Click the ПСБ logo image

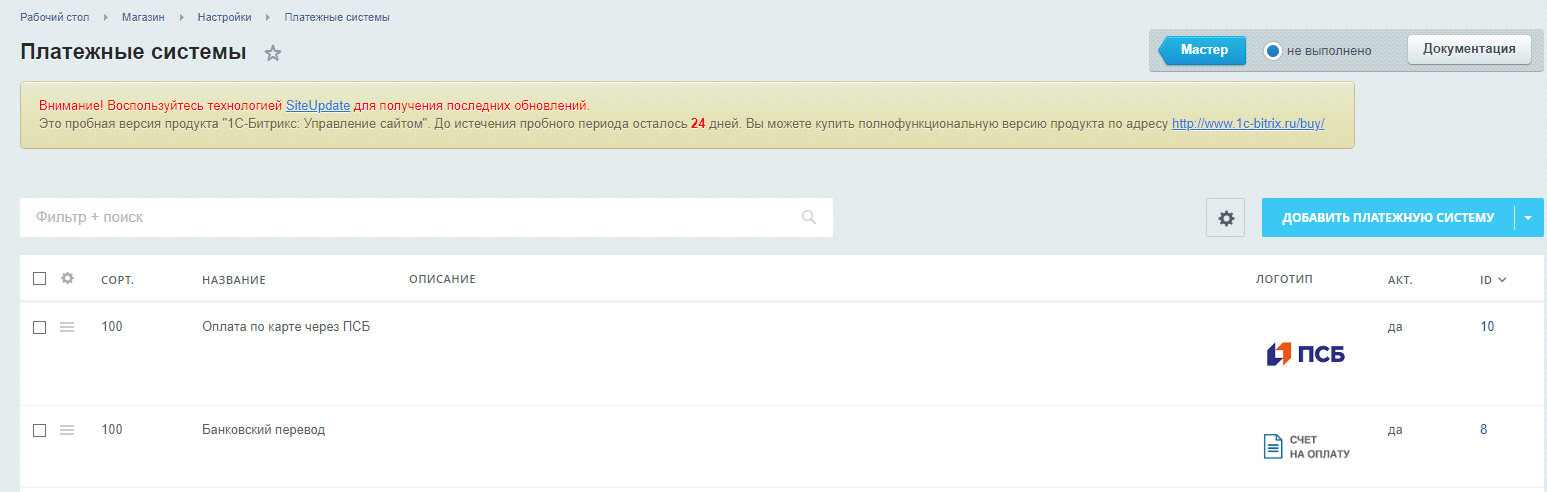tap(1305, 354)
